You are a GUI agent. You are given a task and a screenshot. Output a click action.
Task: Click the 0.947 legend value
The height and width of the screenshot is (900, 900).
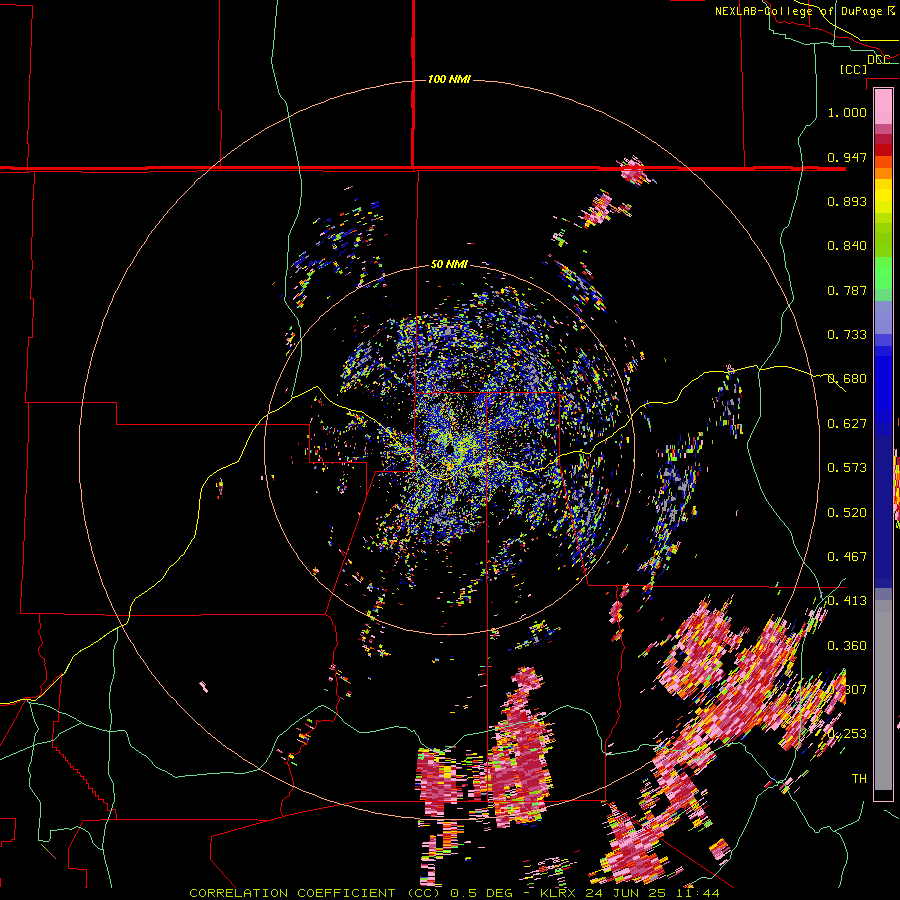click(x=847, y=157)
